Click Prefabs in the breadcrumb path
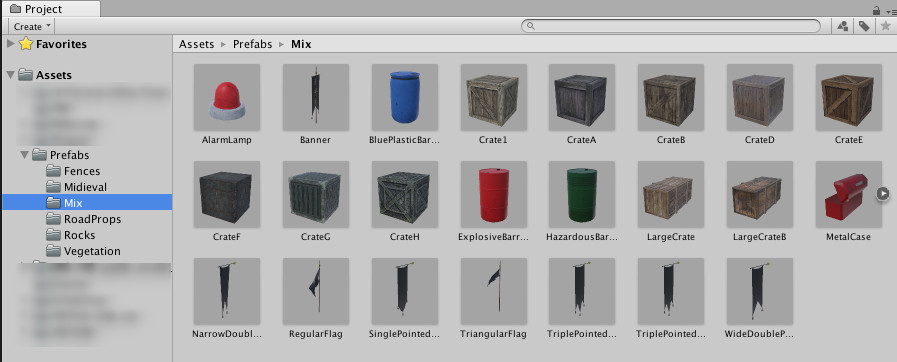Image resolution: width=897 pixels, height=362 pixels. coord(252,44)
